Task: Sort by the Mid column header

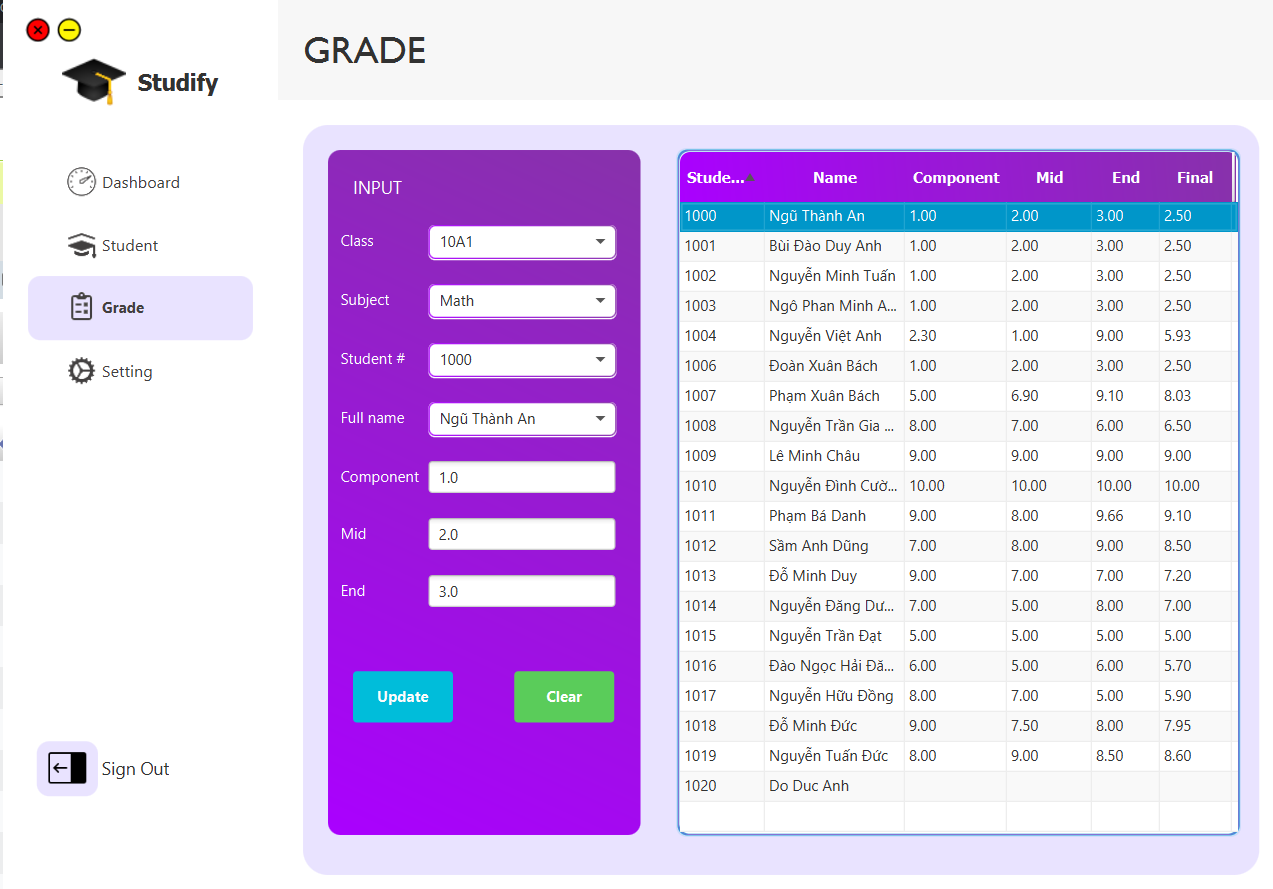Action: pos(1049,178)
